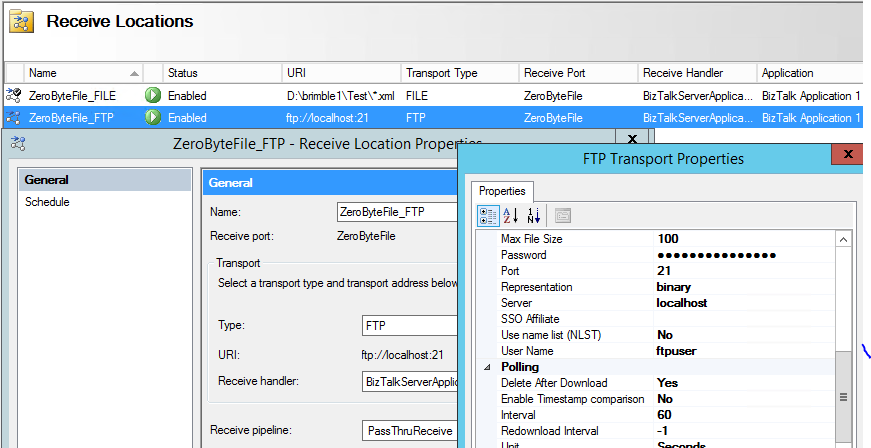Open the General page in left pane
The height and width of the screenshot is (448, 871).
click(105, 180)
